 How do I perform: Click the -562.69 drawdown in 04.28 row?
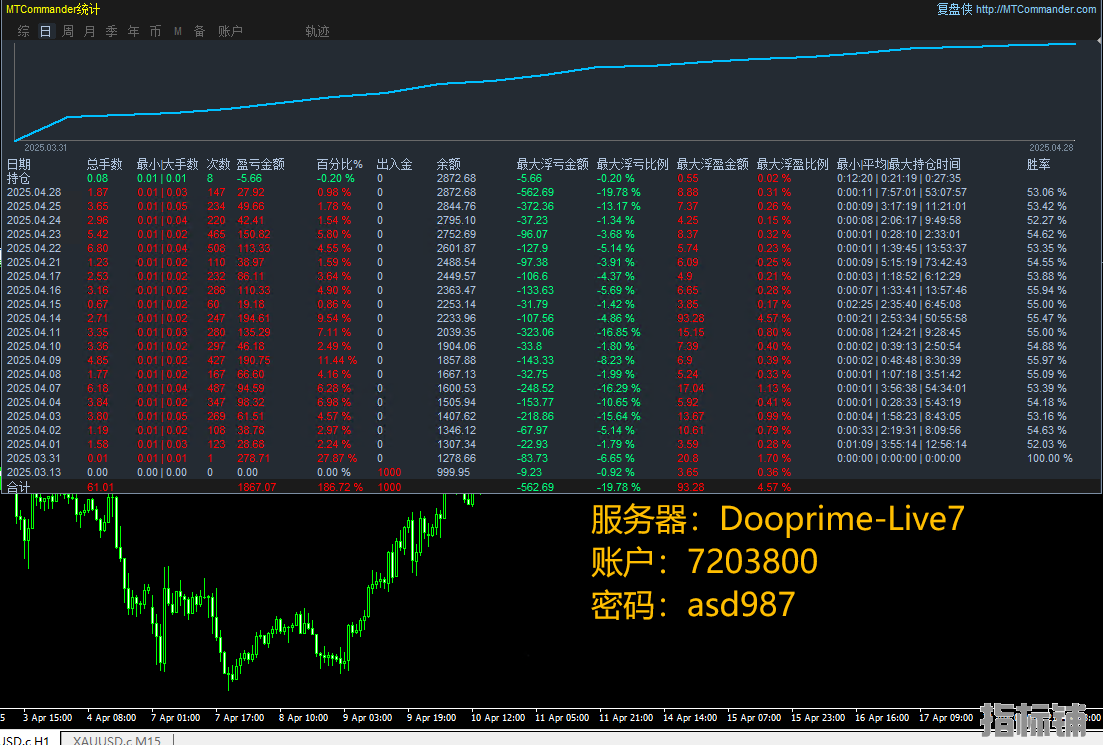point(535,192)
